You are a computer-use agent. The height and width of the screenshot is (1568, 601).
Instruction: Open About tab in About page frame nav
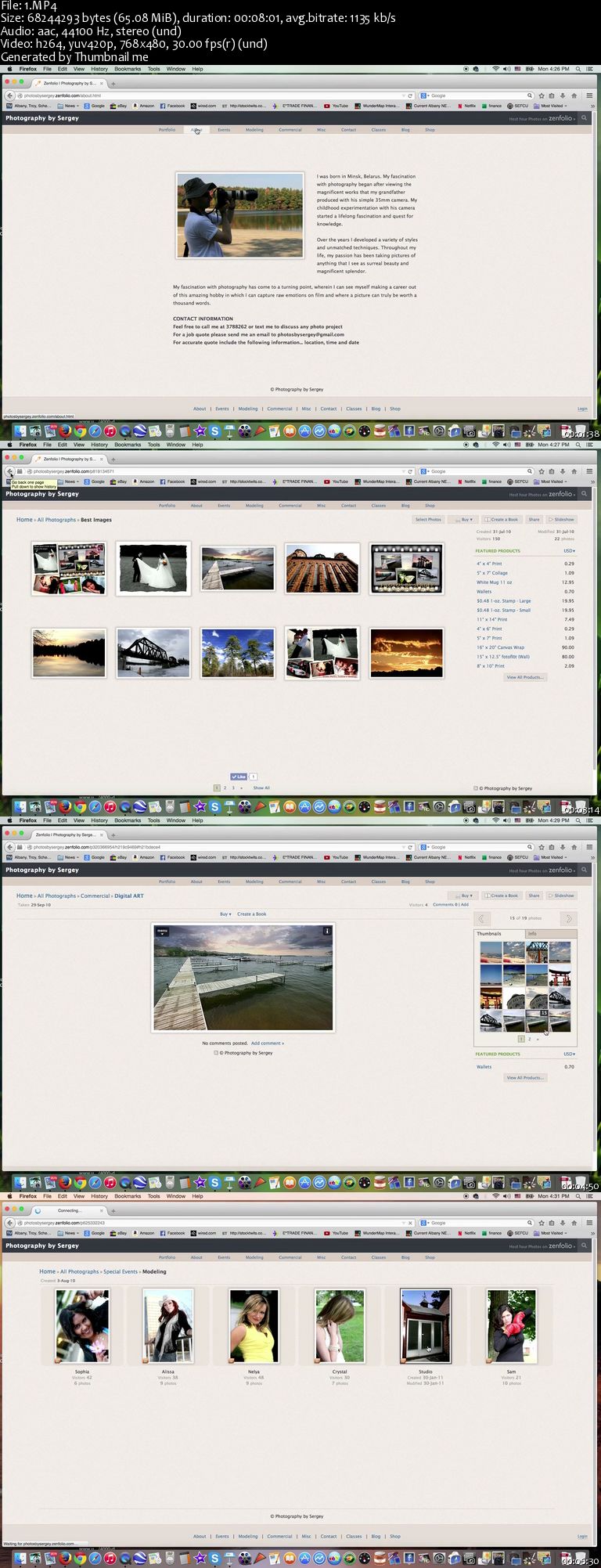click(196, 129)
